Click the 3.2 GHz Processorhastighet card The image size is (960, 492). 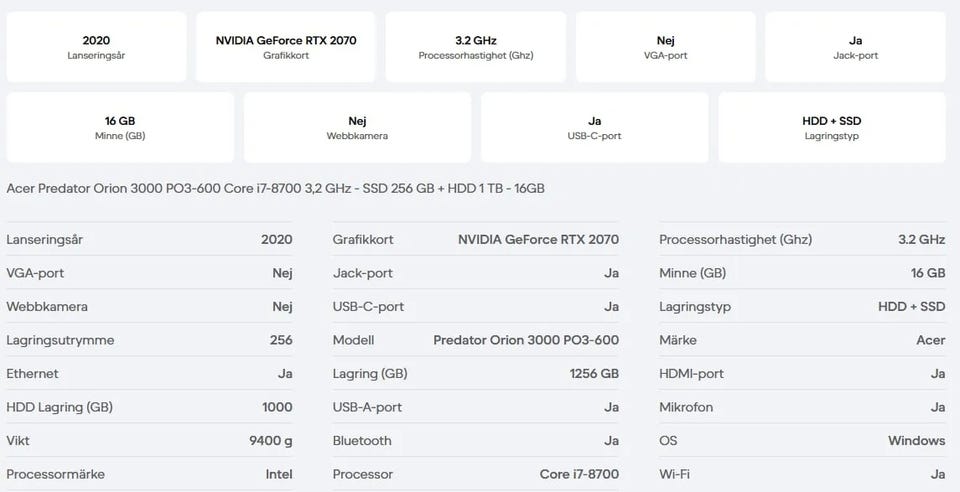[476, 47]
